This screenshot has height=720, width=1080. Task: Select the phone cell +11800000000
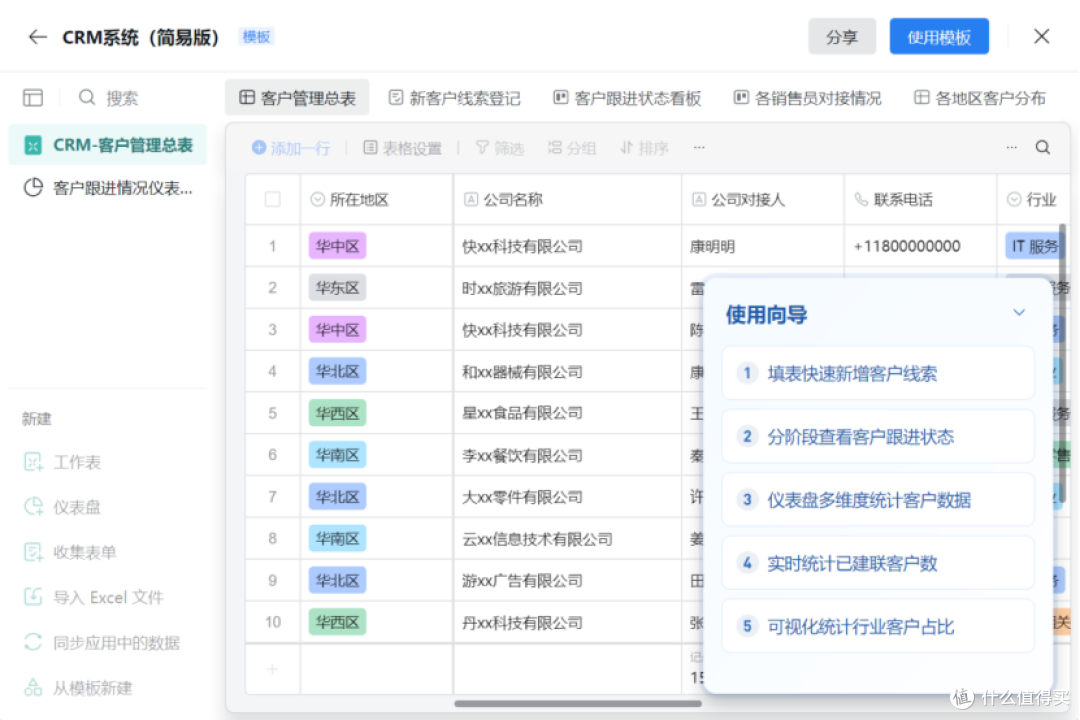tap(920, 247)
